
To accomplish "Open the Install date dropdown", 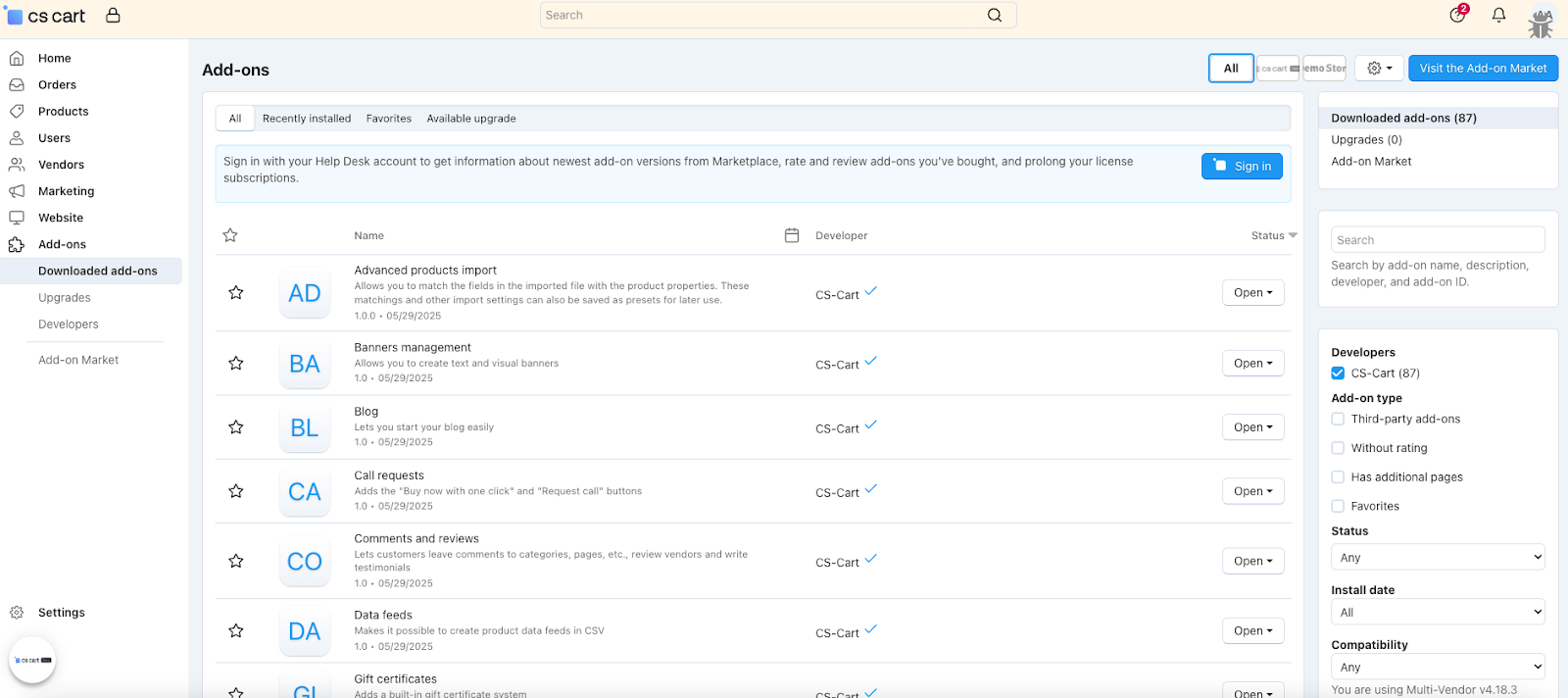I will 1438,612.
